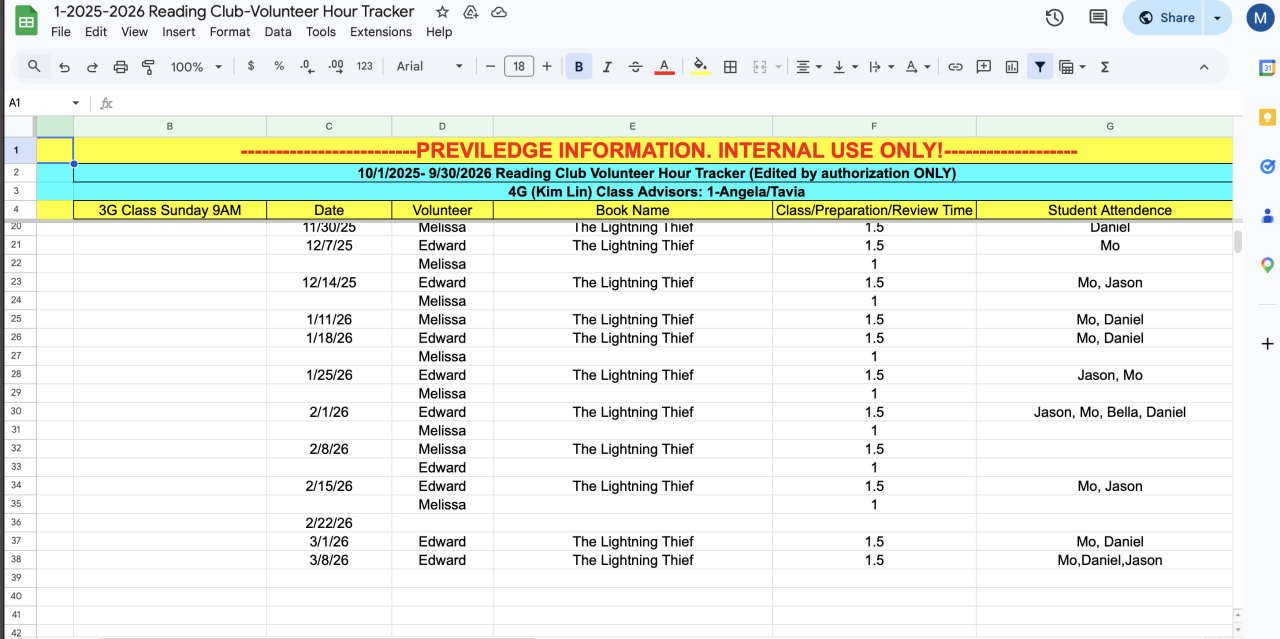Viewport: 1280px width, 639px height.
Task: Increase the font size
Action: (547, 67)
